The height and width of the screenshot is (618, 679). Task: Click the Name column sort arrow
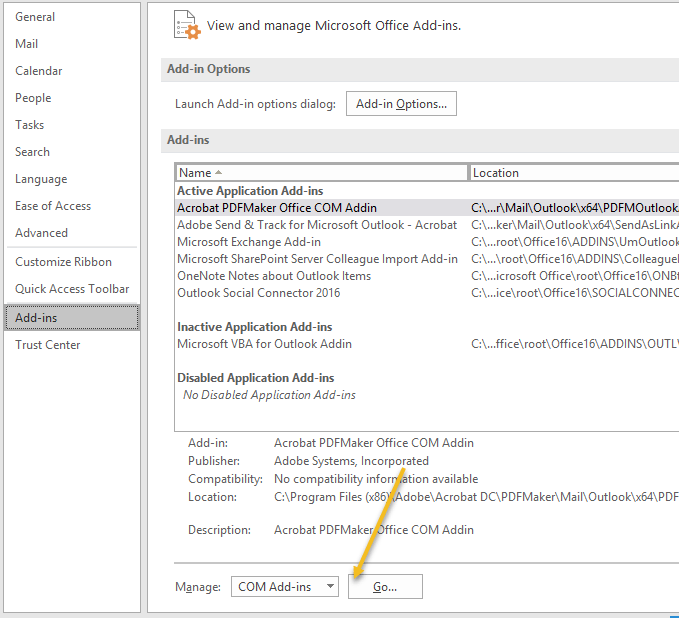pyautogui.click(x=218, y=172)
